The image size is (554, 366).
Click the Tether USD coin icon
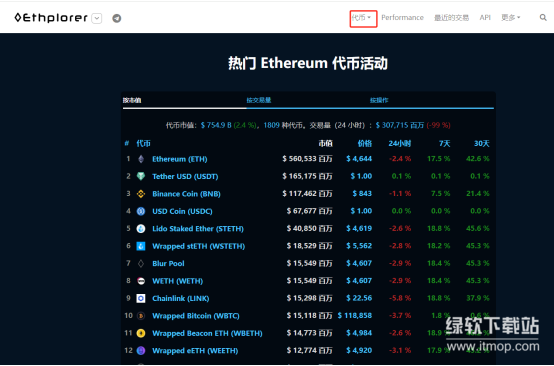pos(141,176)
